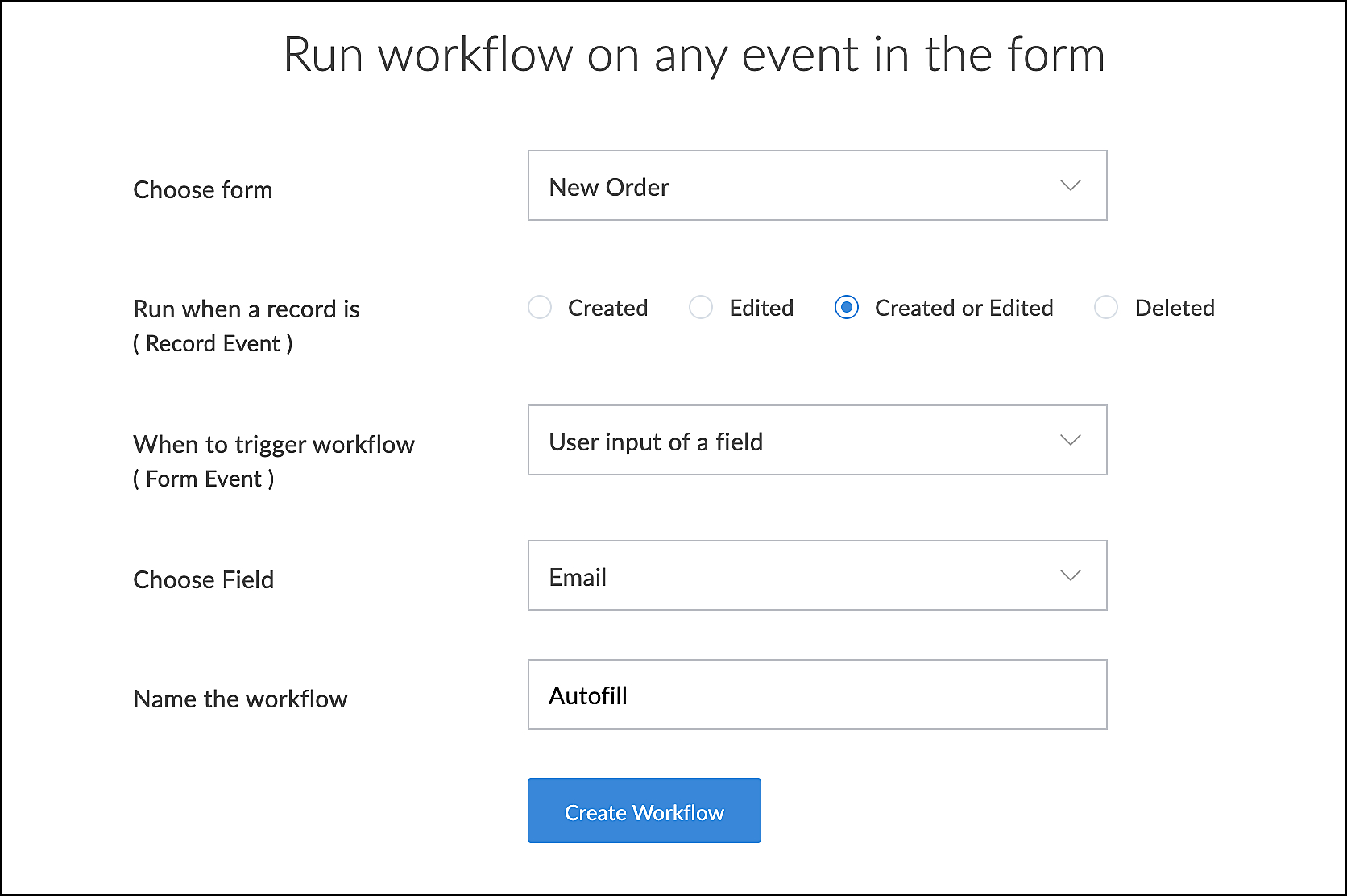Click the chevron arrow in the Email dropdown
This screenshot has height=896, width=1347.
click(1070, 576)
